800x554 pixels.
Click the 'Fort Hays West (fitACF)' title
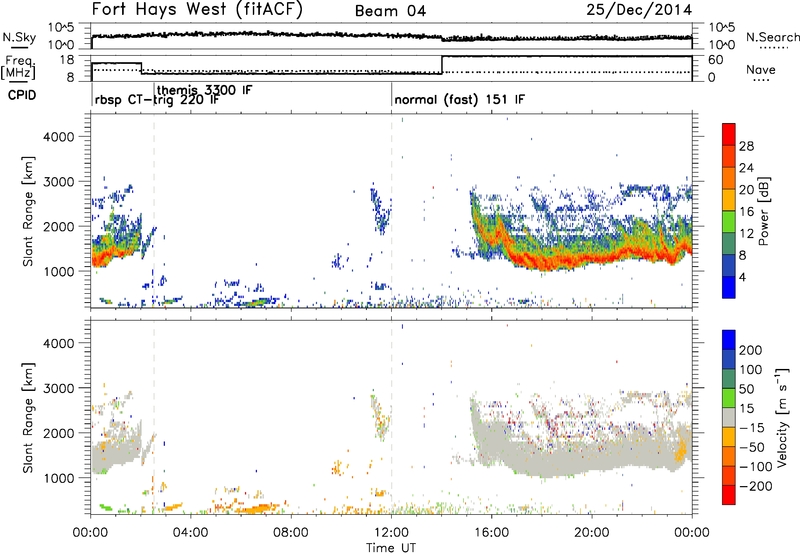197,10
